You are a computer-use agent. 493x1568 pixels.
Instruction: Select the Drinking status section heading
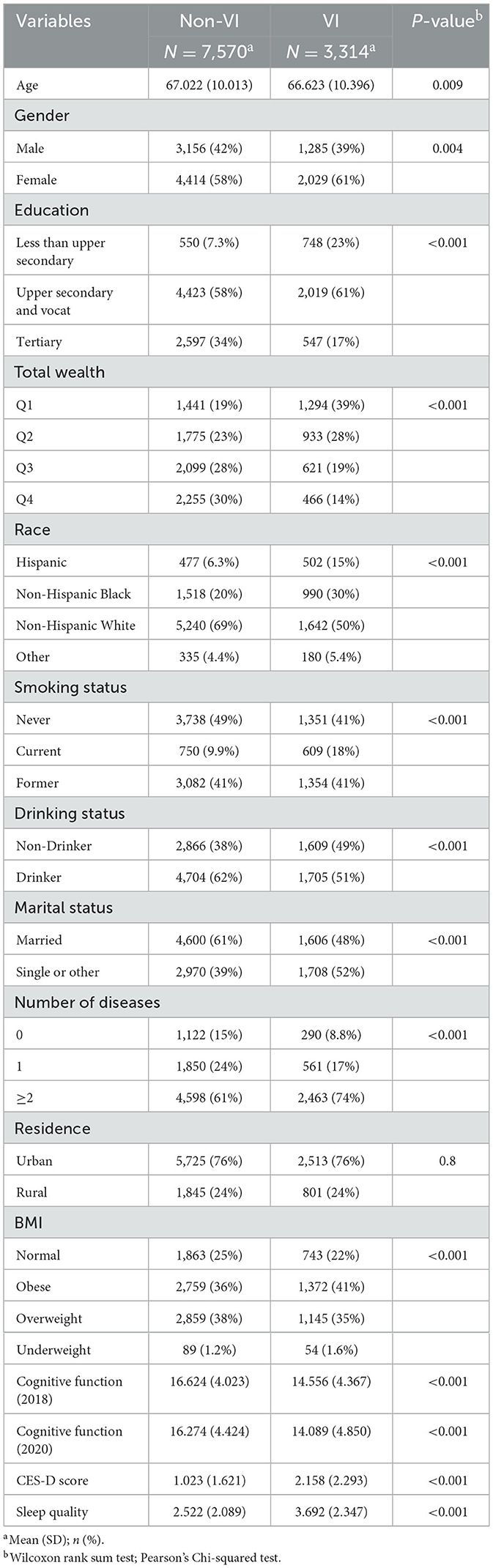click(70, 813)
